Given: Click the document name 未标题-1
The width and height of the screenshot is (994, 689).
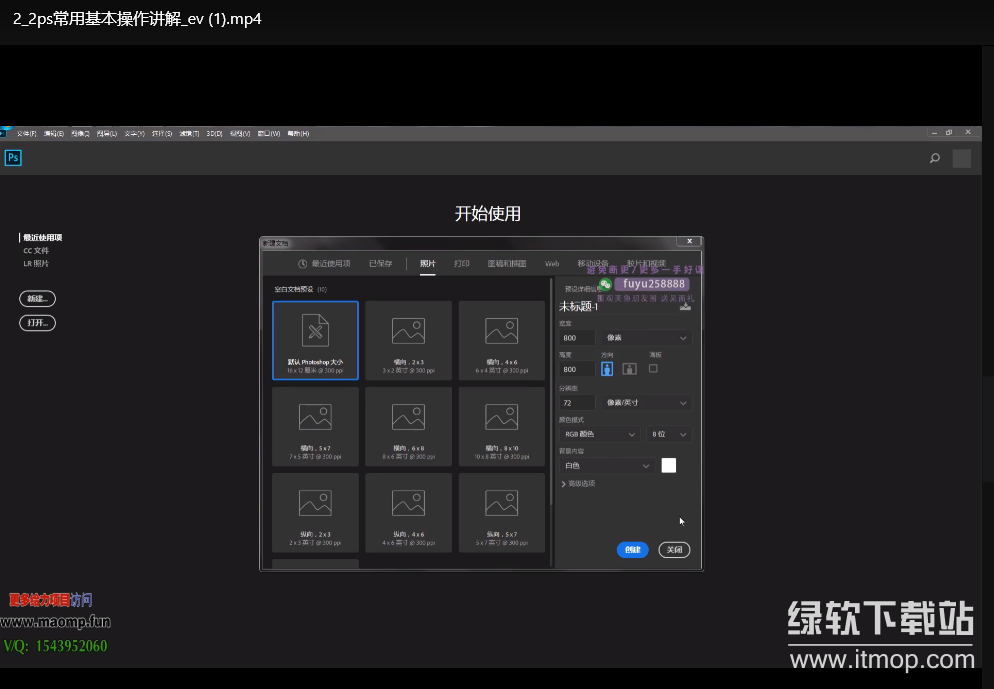Looking at the screenshot, I should click(x=578, y=307).
